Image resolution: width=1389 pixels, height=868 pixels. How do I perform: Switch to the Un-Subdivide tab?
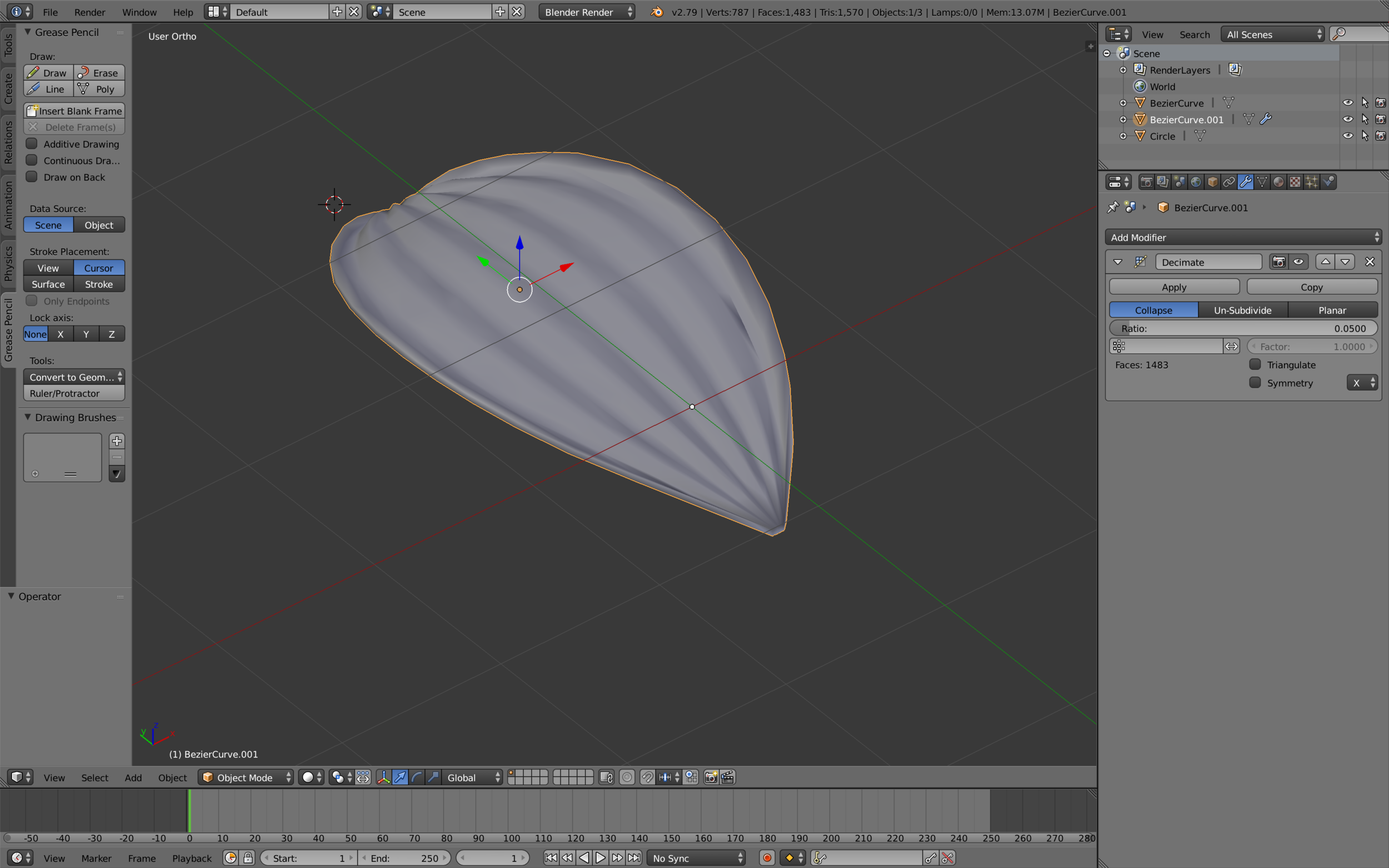pos(1242,310)
